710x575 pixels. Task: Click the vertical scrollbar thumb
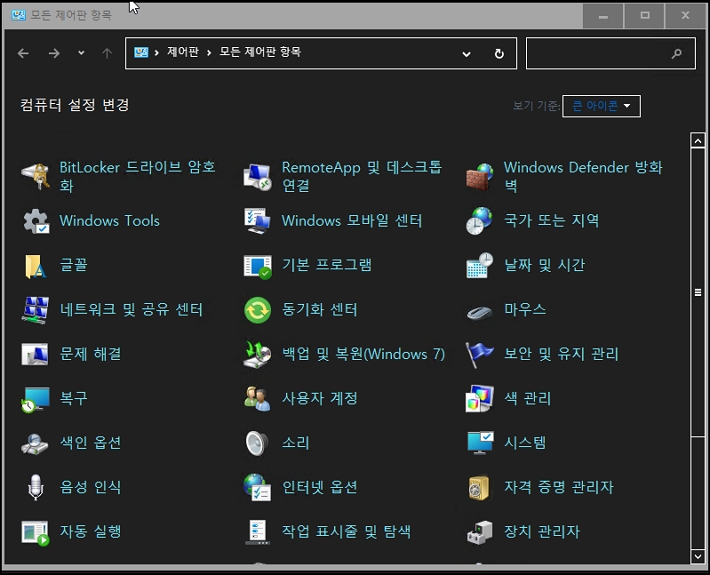[698, 292]
